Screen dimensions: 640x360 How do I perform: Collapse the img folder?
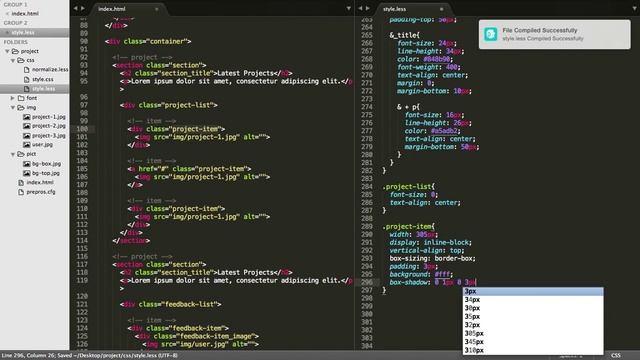13,108
